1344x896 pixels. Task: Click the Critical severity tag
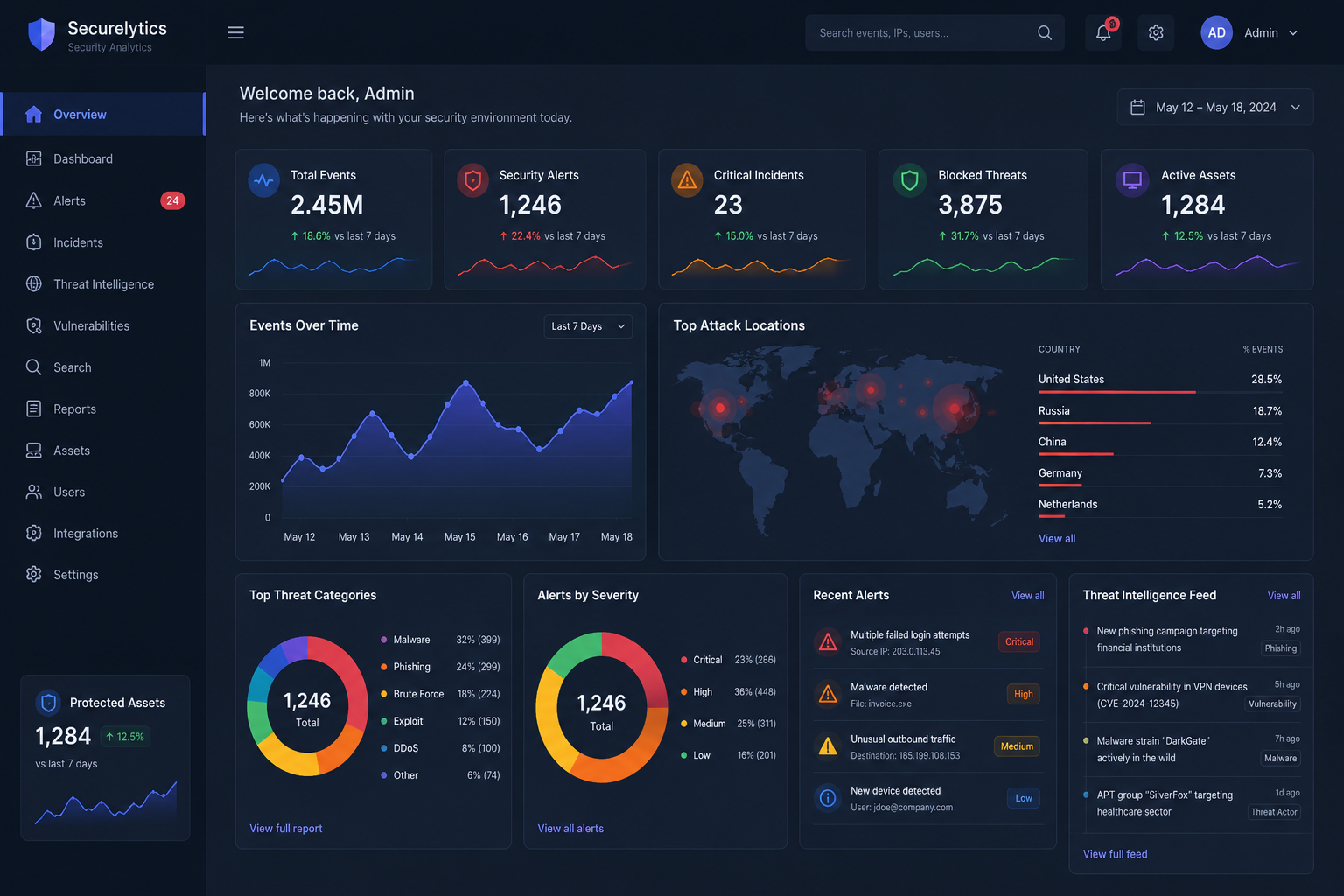pyautogui.click(x=1018, y=641)
